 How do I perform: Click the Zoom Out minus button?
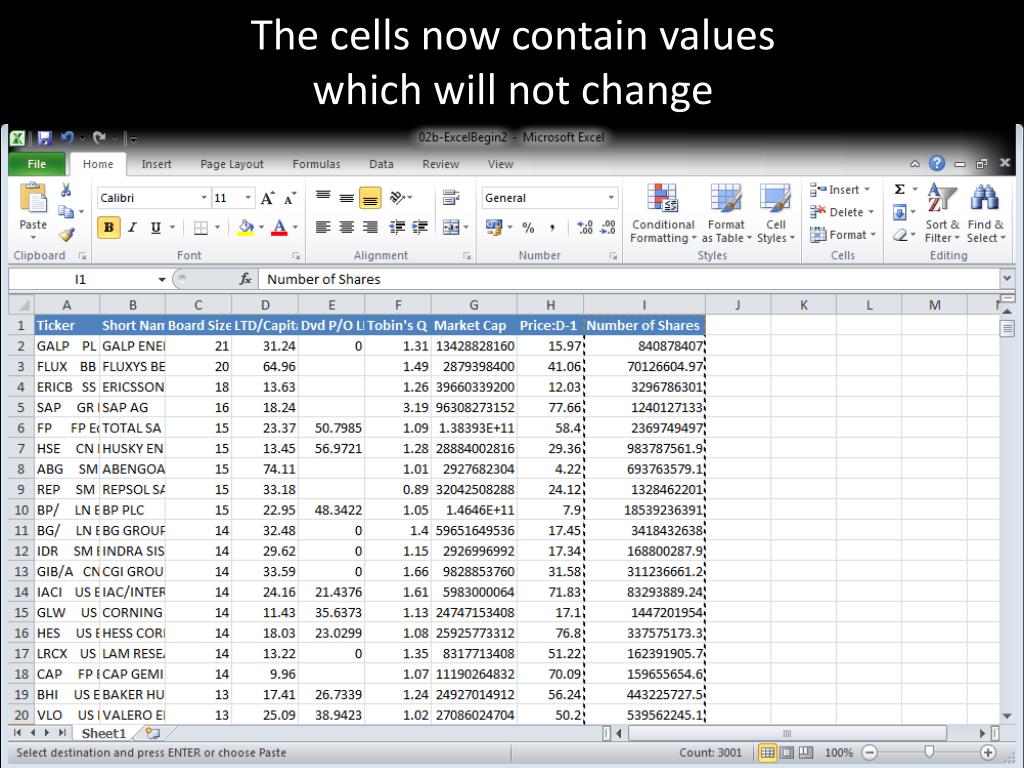tap(869, 752)
